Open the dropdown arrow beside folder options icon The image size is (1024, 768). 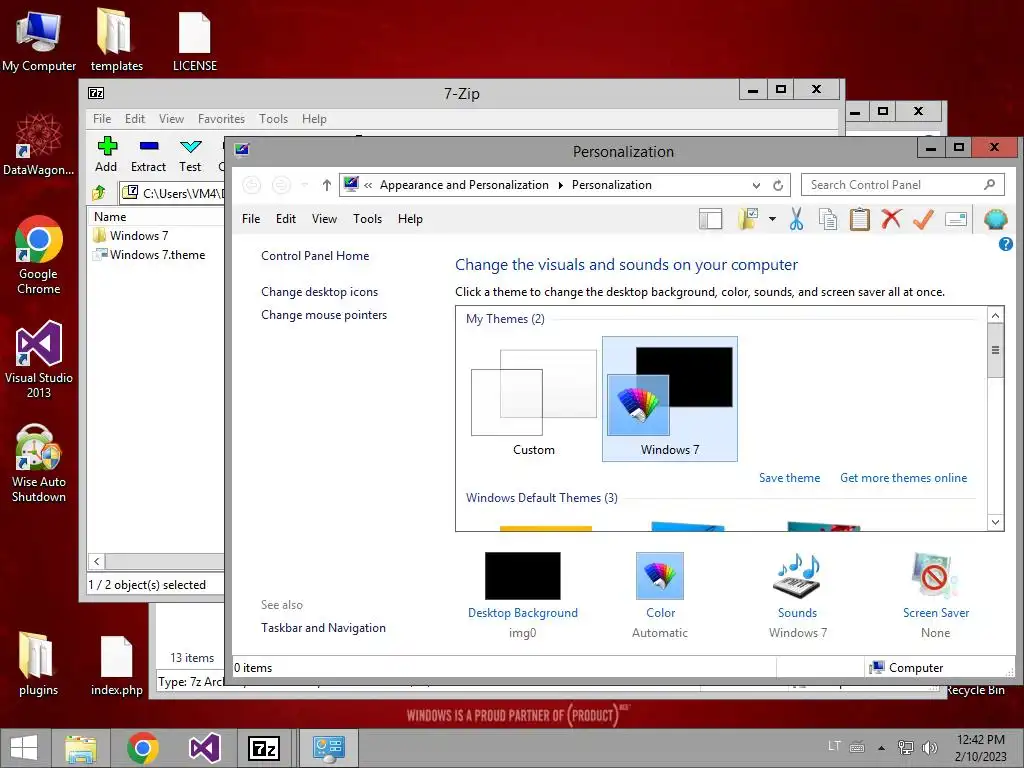tap(773, 219)
